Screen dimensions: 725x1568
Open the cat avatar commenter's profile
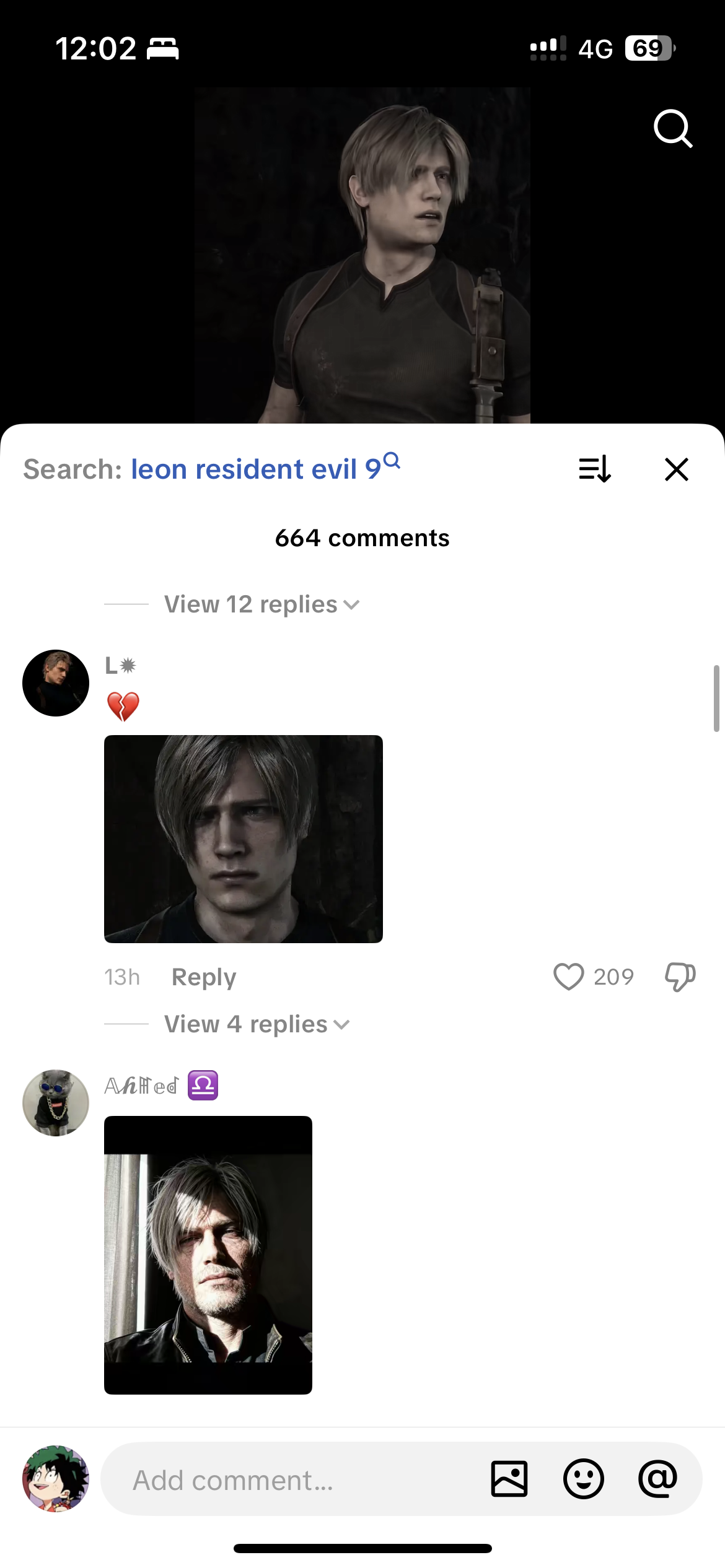click(56, 1103)
